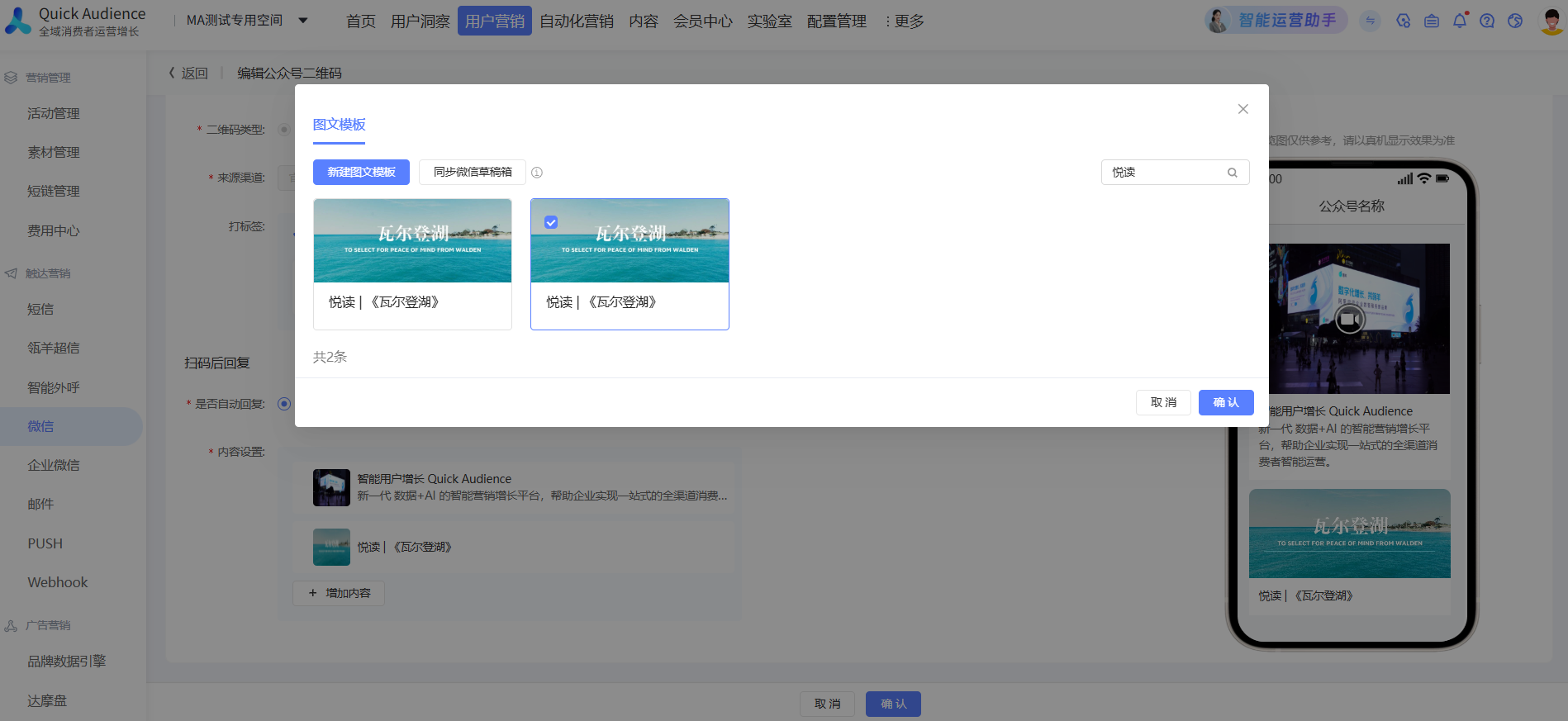1568x721 pixels.
Task: Open 素材管理 in the sidebar
Action: pos(54,152)
